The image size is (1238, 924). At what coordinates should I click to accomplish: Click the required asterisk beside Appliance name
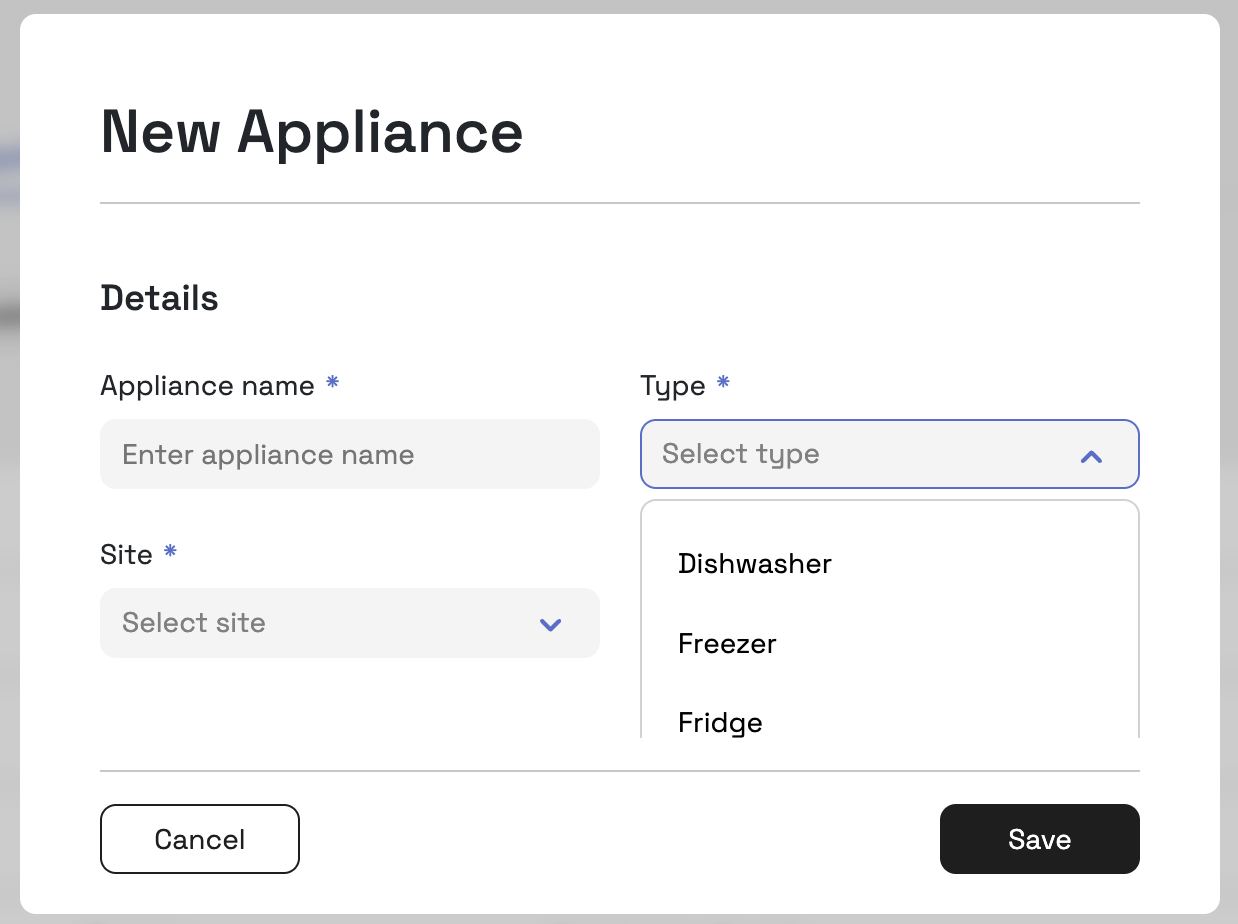333,383
